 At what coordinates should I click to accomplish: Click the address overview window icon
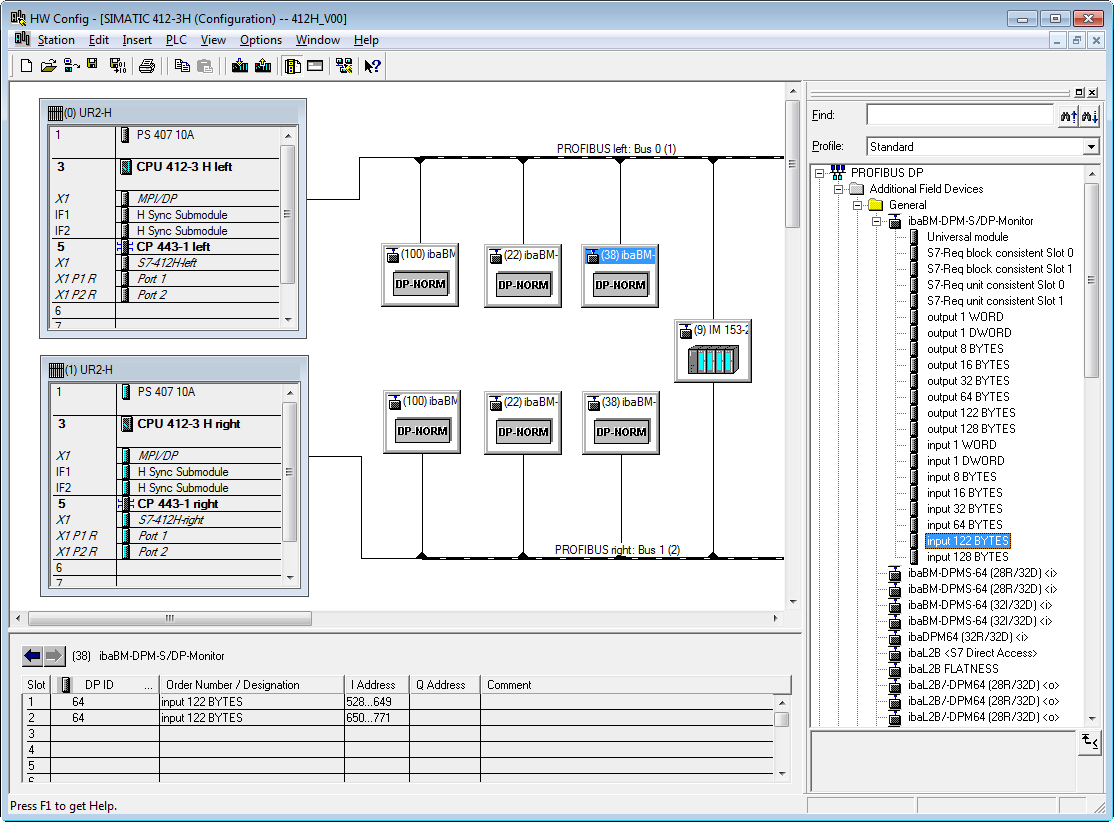point(315,66)
